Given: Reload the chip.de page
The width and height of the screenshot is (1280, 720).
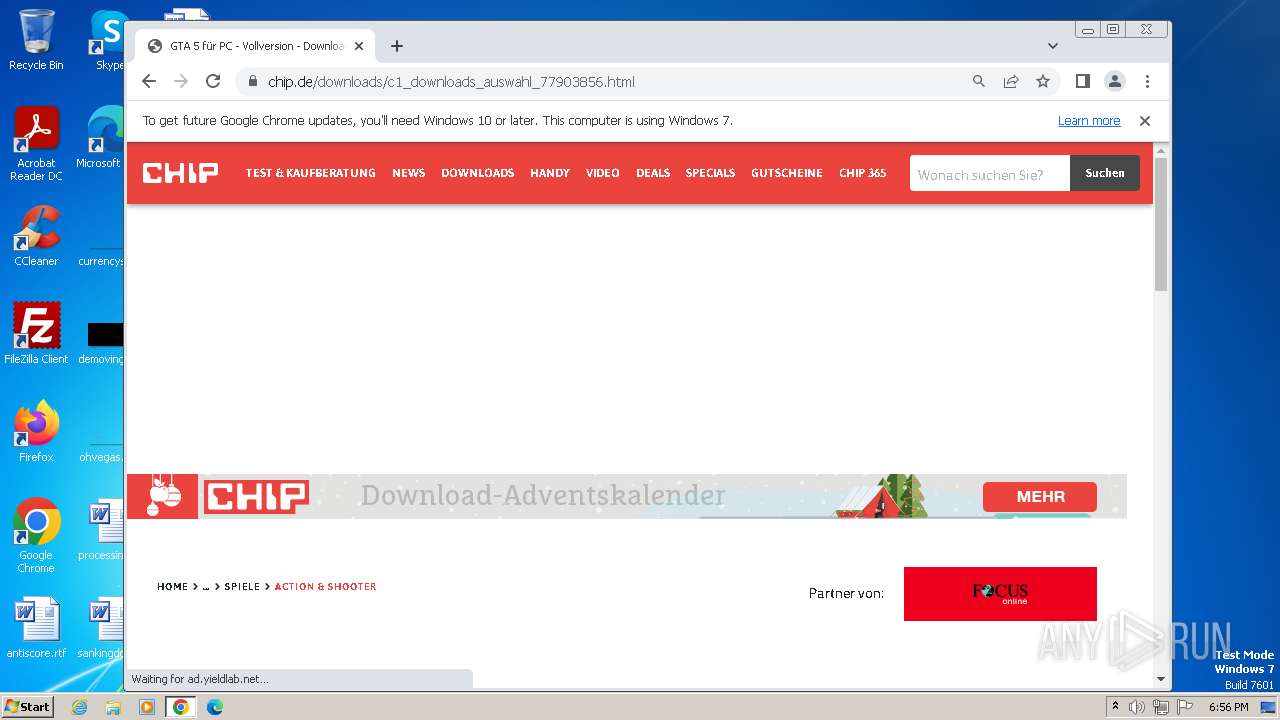Looking at the screenshot, I should (213, 81).
